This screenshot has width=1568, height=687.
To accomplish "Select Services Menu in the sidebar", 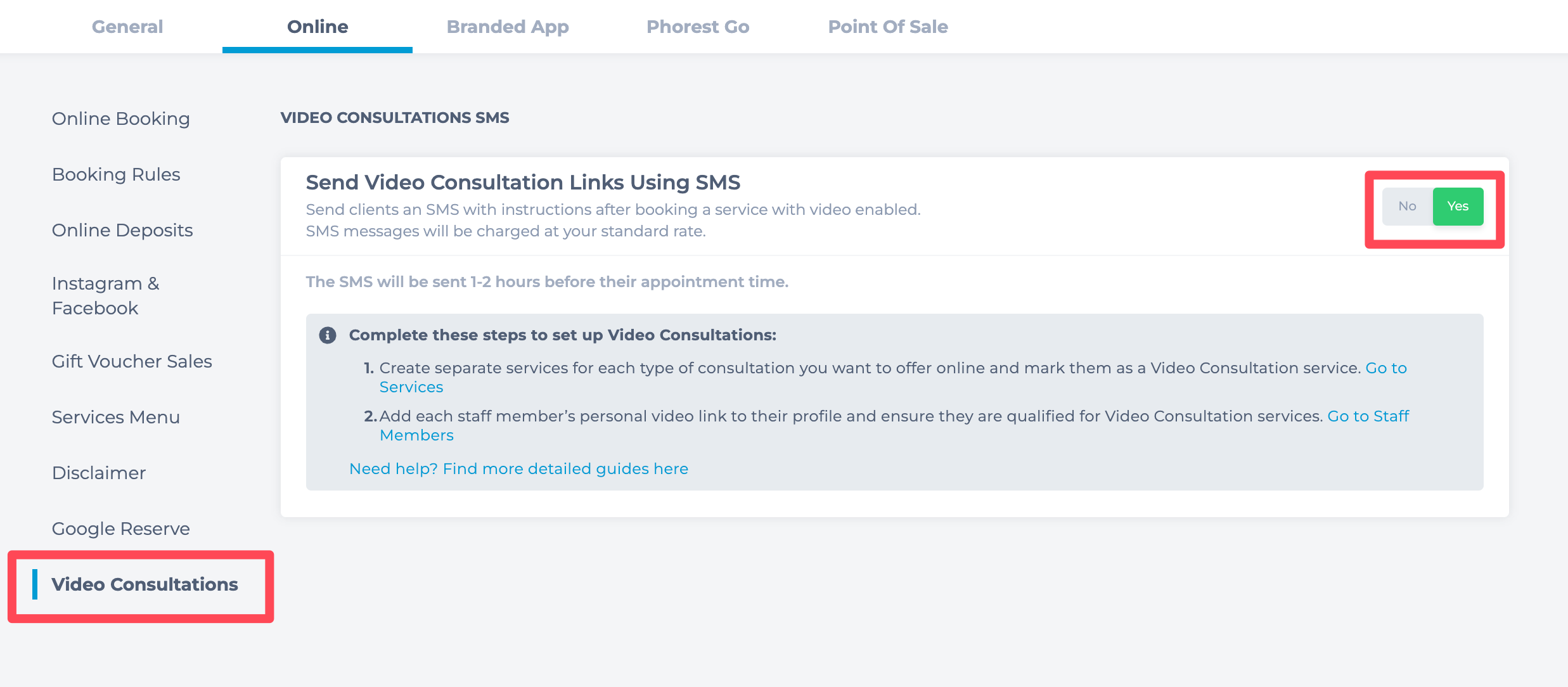I will tap(116, 417).
